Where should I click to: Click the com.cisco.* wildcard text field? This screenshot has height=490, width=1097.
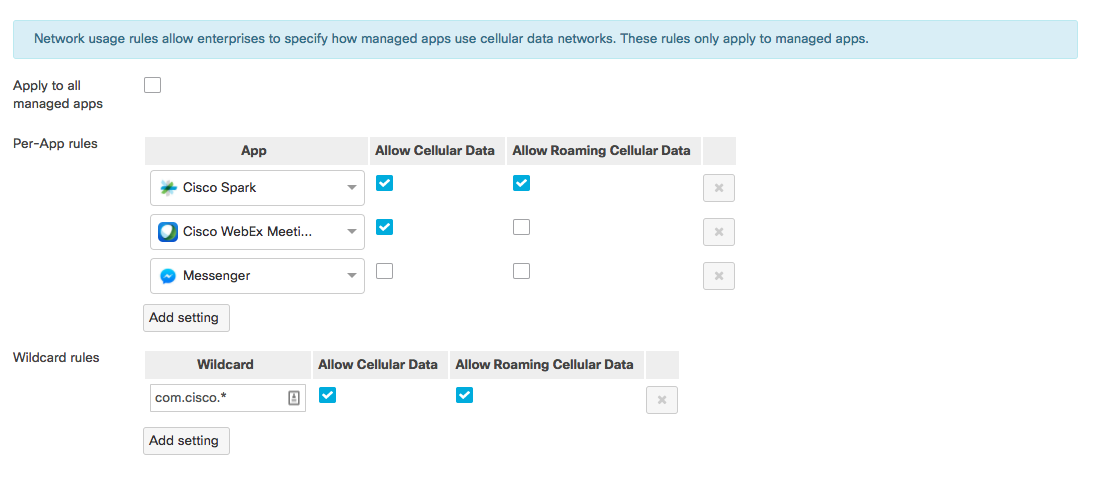[x=227, y=398]
